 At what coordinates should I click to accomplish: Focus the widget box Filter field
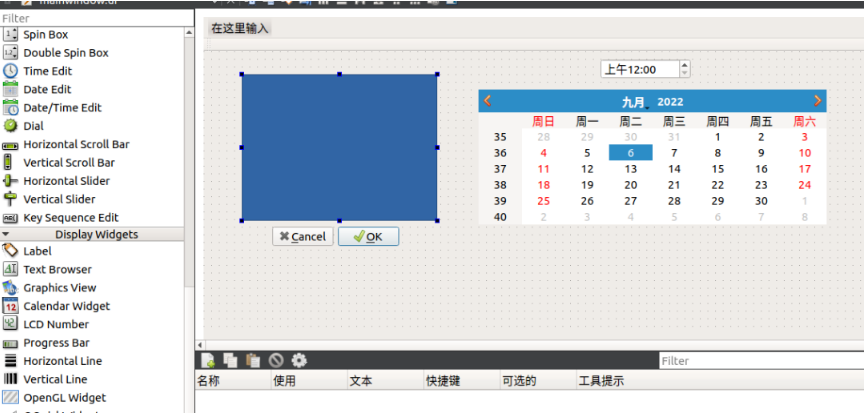[97, 18]
